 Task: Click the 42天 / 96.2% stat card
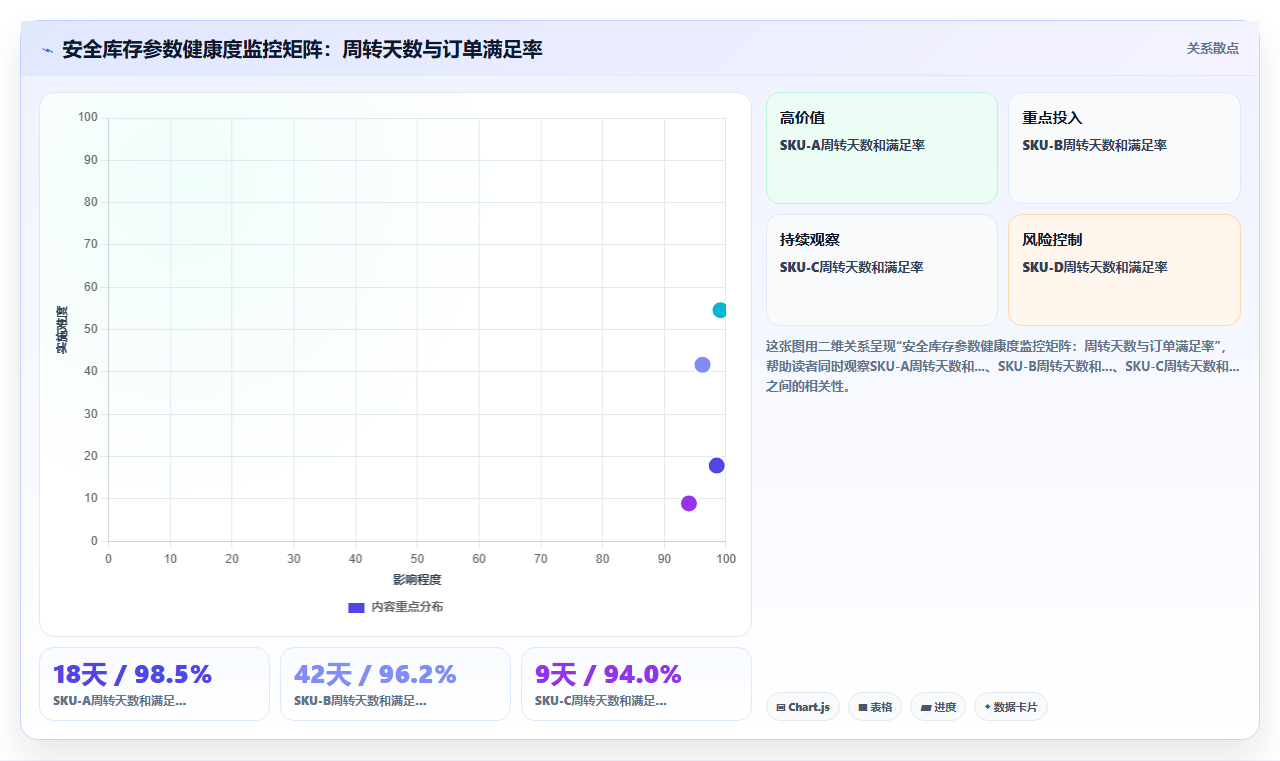tap(395, 684)
